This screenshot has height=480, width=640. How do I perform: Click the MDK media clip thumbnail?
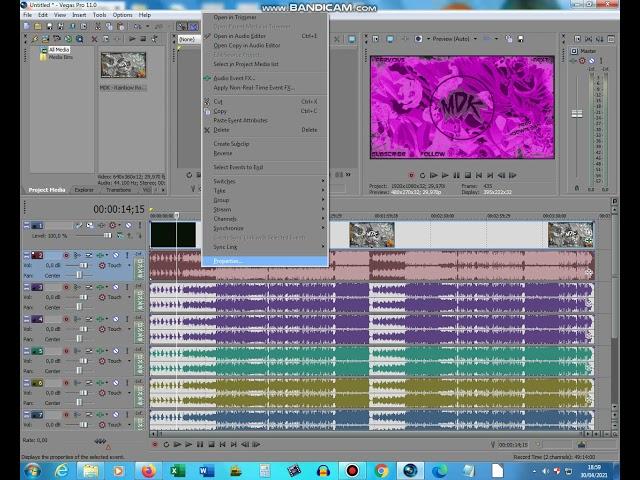pos(123,67)
